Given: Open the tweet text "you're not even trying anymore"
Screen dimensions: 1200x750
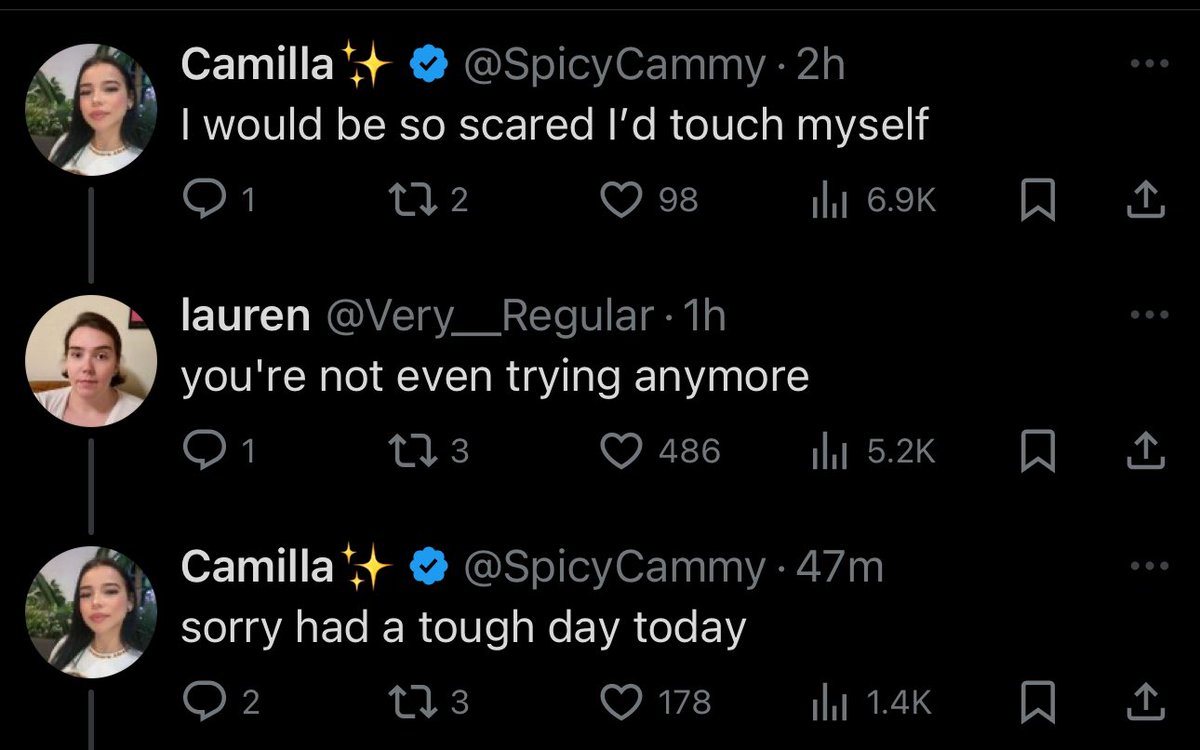Looking at the screenshot, I should click(494, 378).
